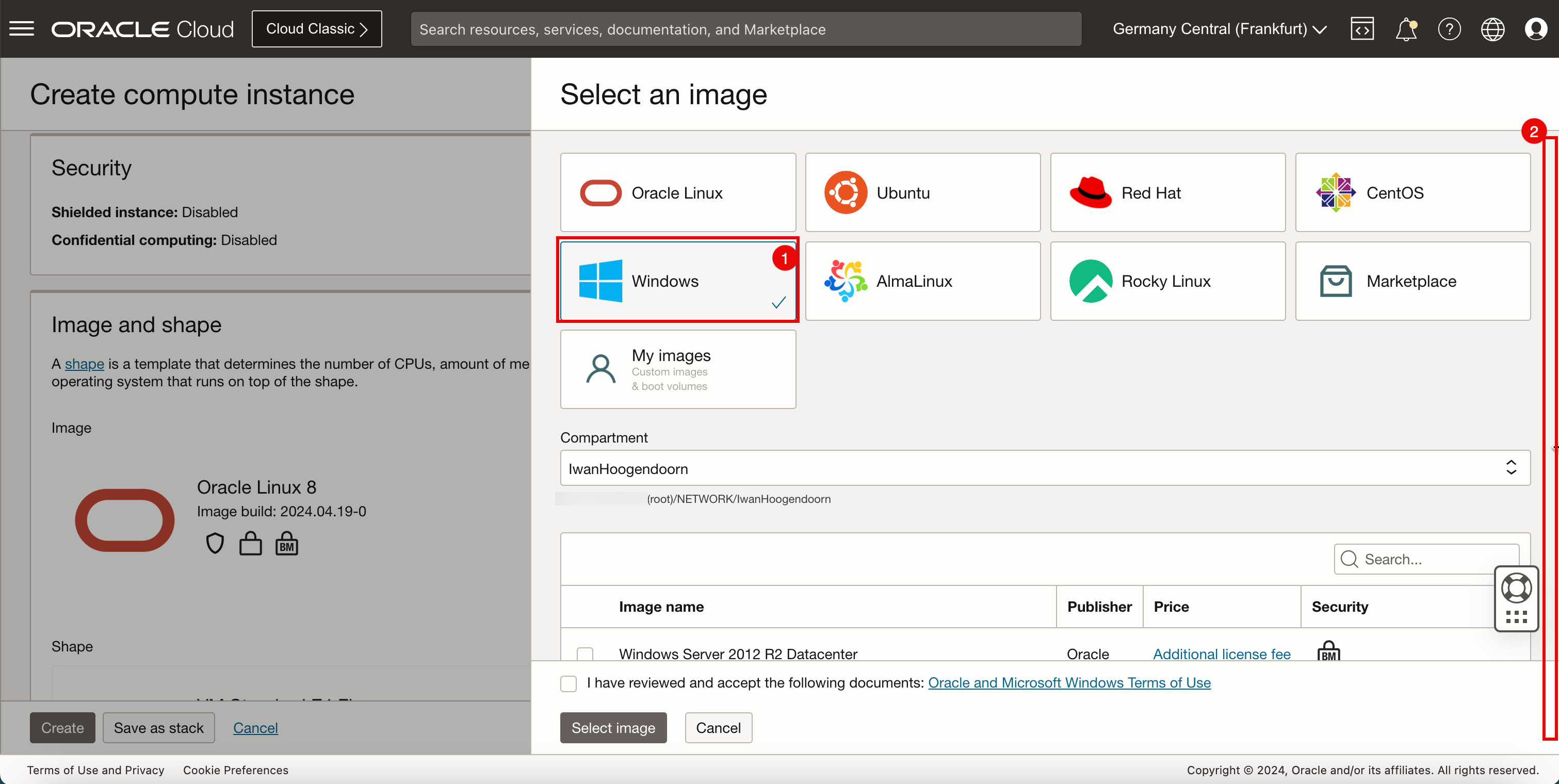Click the Cancel image selection button
Screen dimensions: 1559x784
tap(718, 728)
